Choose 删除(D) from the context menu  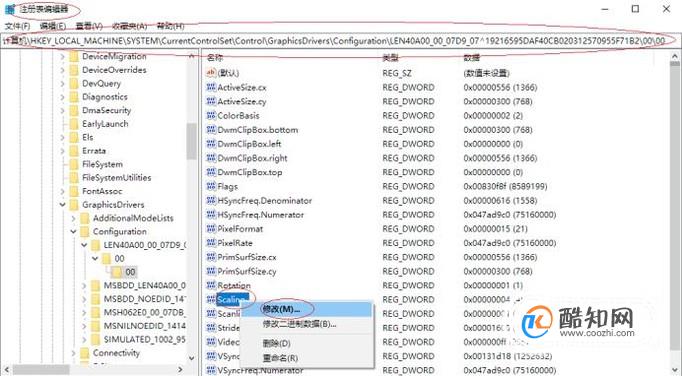pyautogui.click(x=307, y=343)
